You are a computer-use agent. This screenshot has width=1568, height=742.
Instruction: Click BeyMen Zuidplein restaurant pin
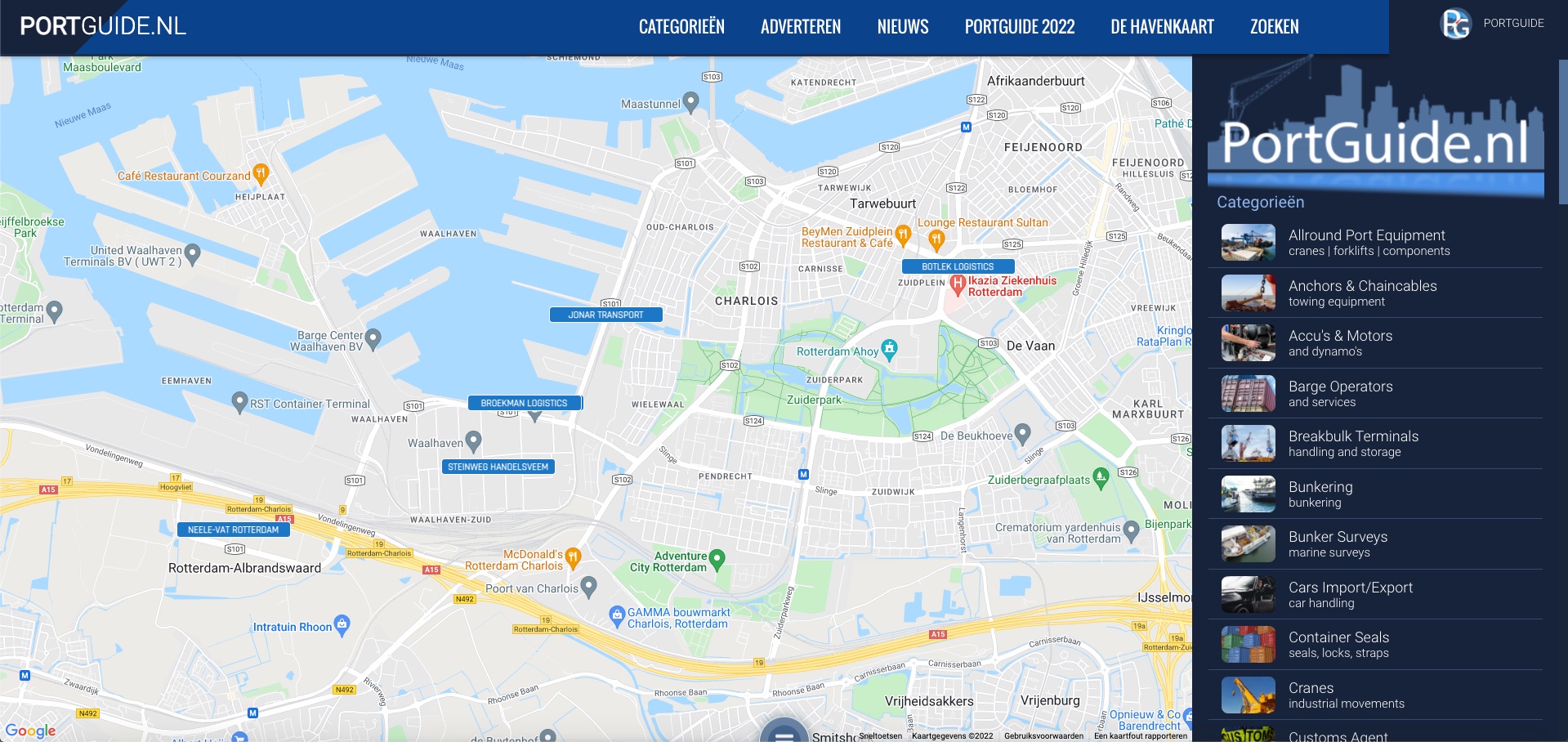pos(903,235)
